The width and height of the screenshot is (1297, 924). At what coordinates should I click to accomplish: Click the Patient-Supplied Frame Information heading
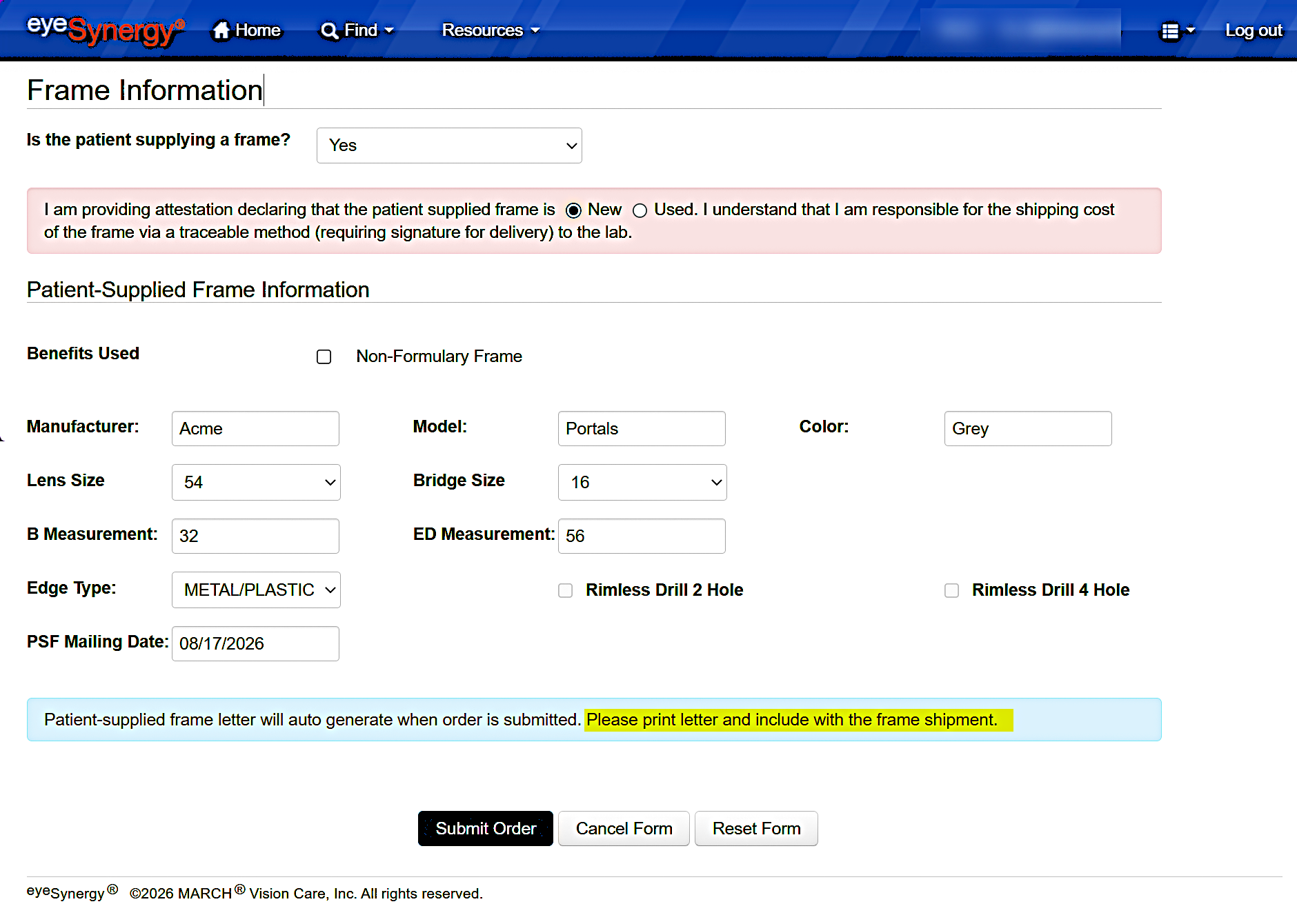(198, 290)
